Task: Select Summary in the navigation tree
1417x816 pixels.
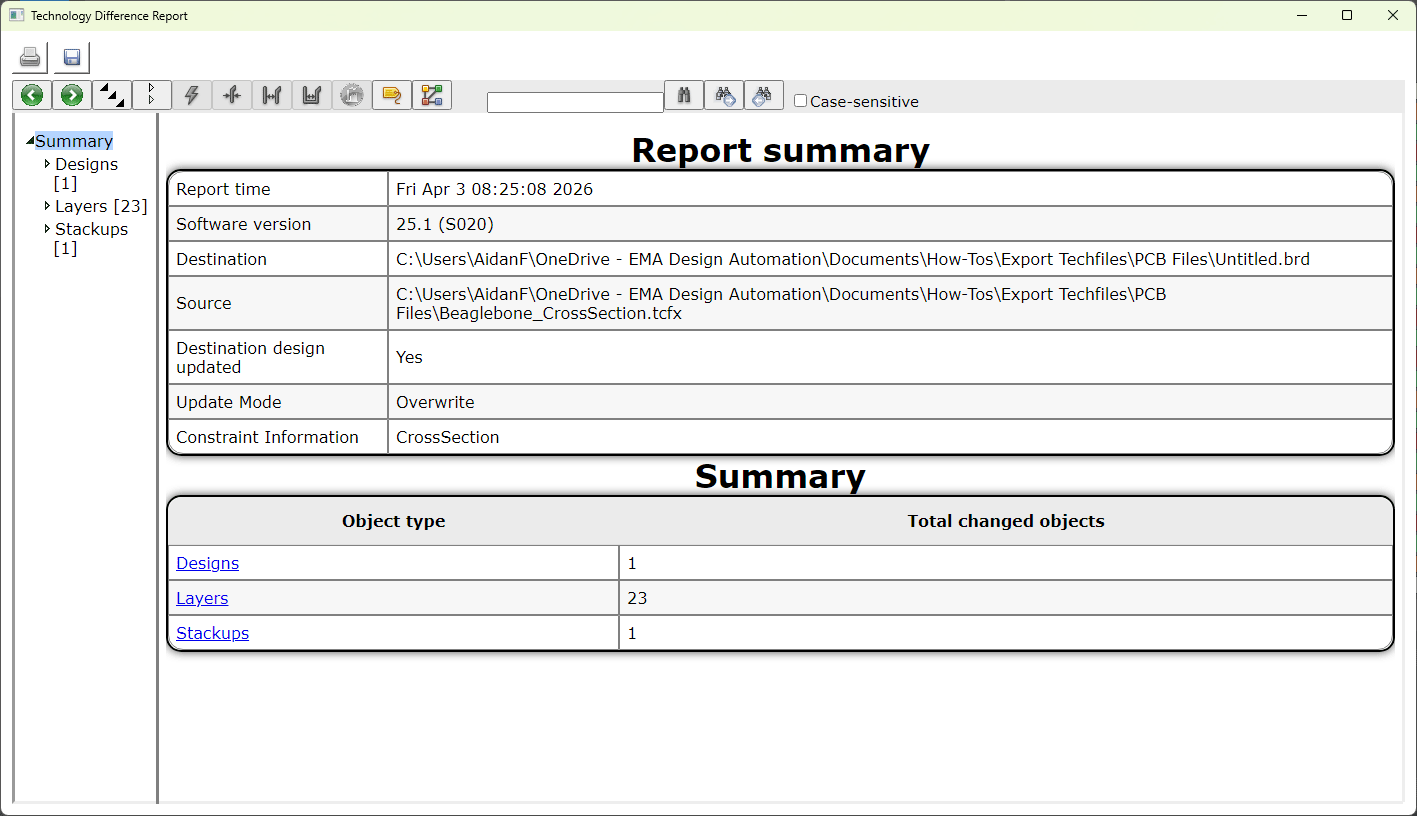Action: point(74,141)
